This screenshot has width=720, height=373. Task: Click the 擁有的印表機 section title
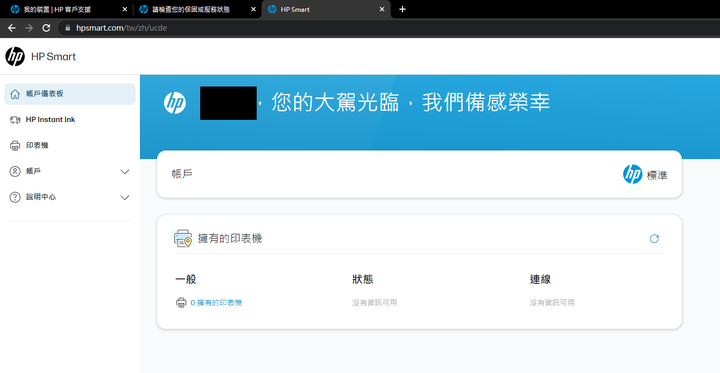pos(230,238)
